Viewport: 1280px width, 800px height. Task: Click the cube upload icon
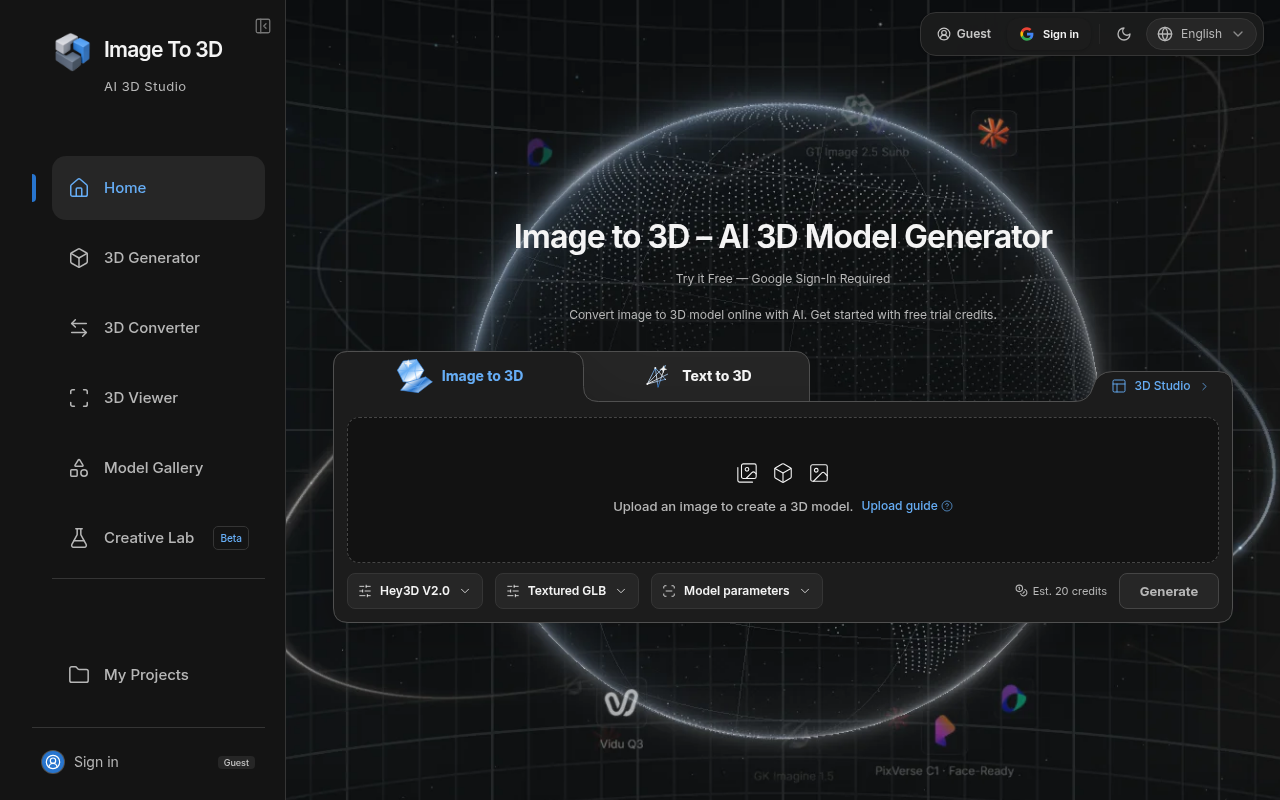pos(783,473)
